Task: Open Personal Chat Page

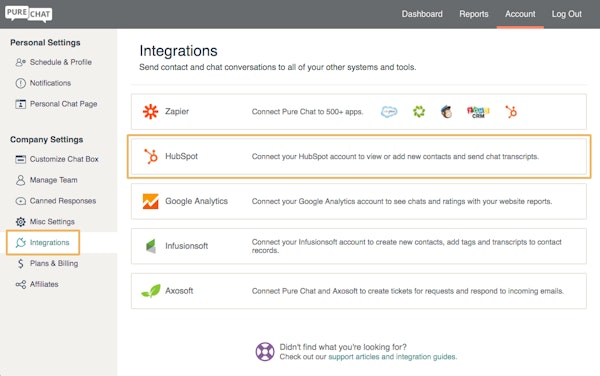Action: tap(64, 104)
